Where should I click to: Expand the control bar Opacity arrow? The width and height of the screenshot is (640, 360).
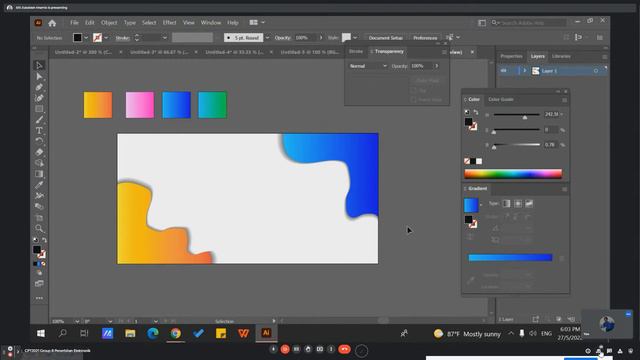321,38
